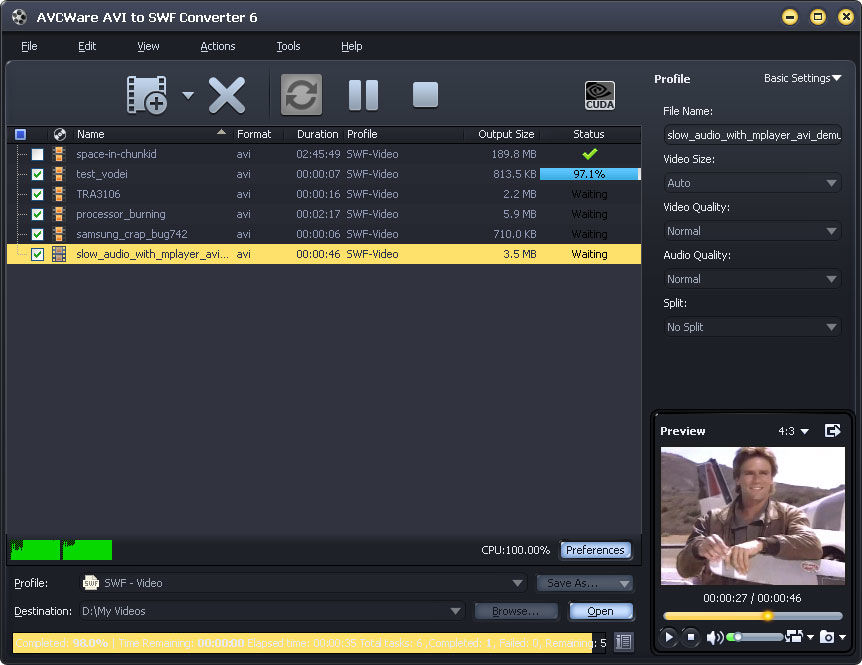862x665 pixels.
Task: Click the film icon of test_vodei
Action: (59, 174)
